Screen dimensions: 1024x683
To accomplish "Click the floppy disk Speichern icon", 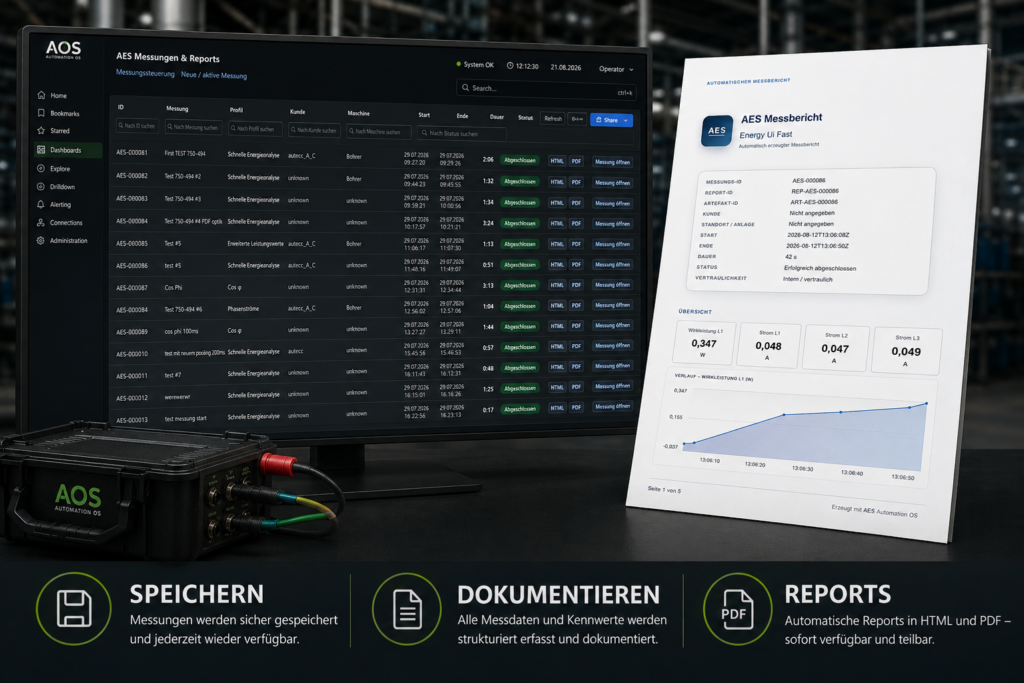I will pos(74,609).
